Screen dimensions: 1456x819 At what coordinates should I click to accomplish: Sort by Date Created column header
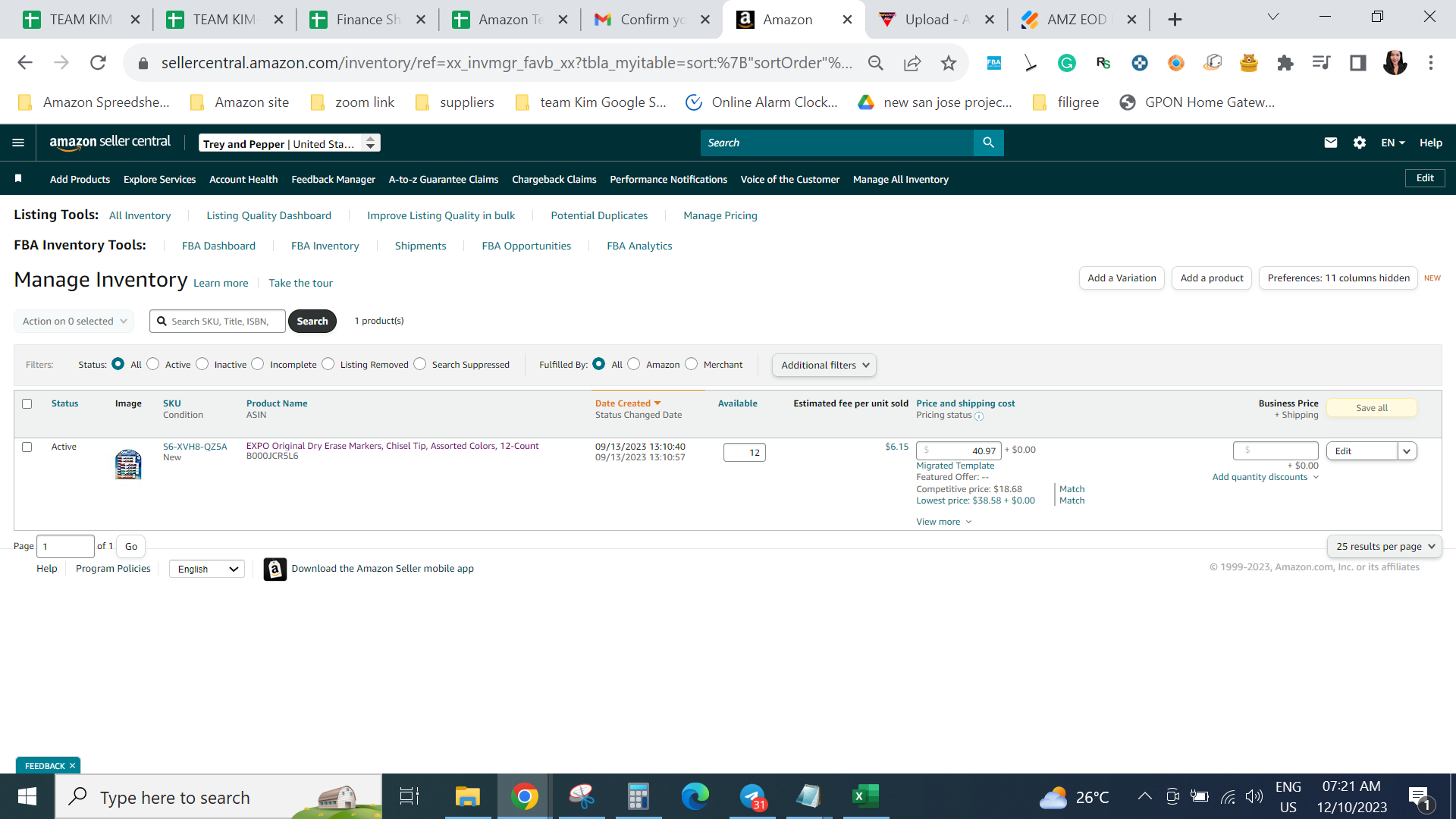627,403
